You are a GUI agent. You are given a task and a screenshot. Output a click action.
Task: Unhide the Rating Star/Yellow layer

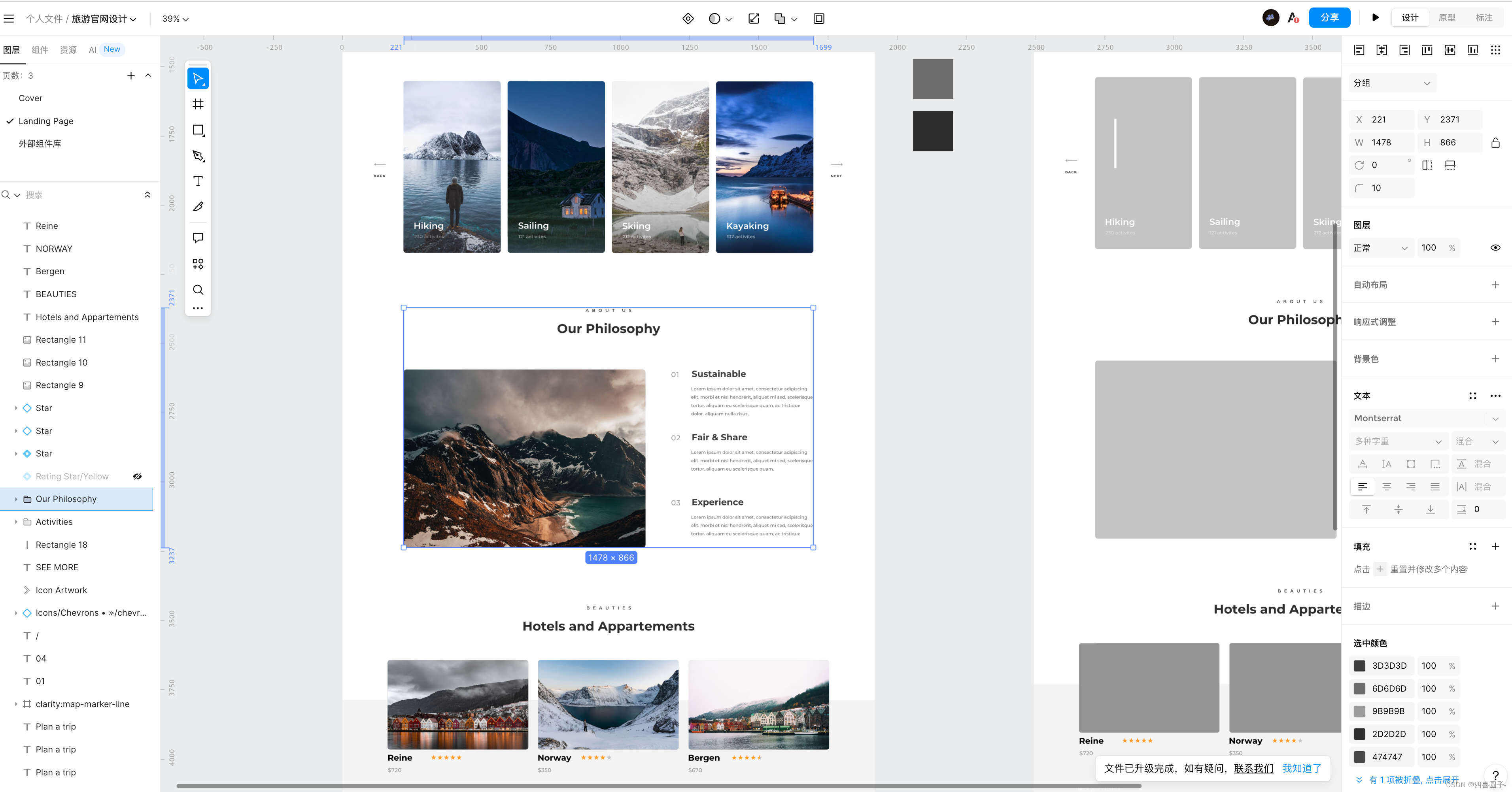pyautogui.click(x=137, y=476)
